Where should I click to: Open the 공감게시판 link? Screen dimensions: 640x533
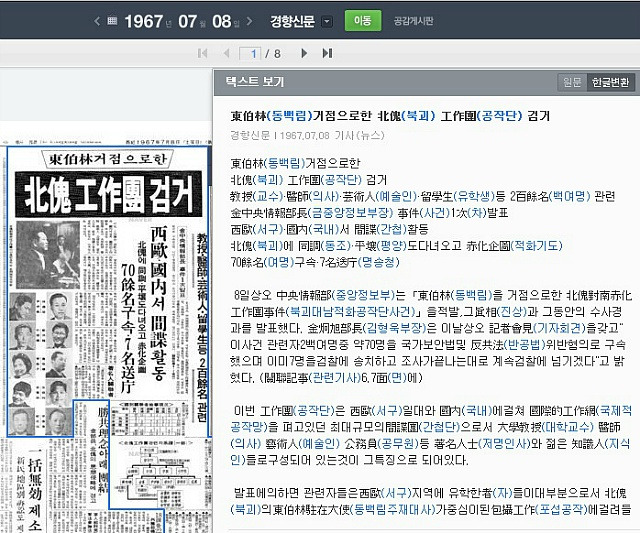click(413, 21)
